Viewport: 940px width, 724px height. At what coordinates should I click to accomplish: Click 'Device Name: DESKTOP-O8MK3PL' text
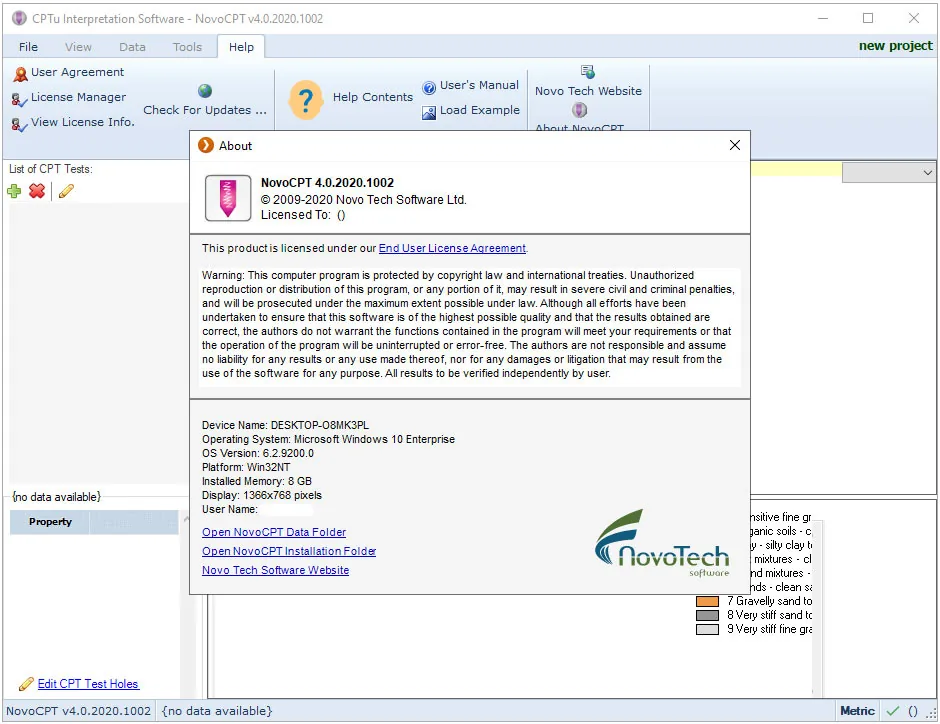(285, 426)
